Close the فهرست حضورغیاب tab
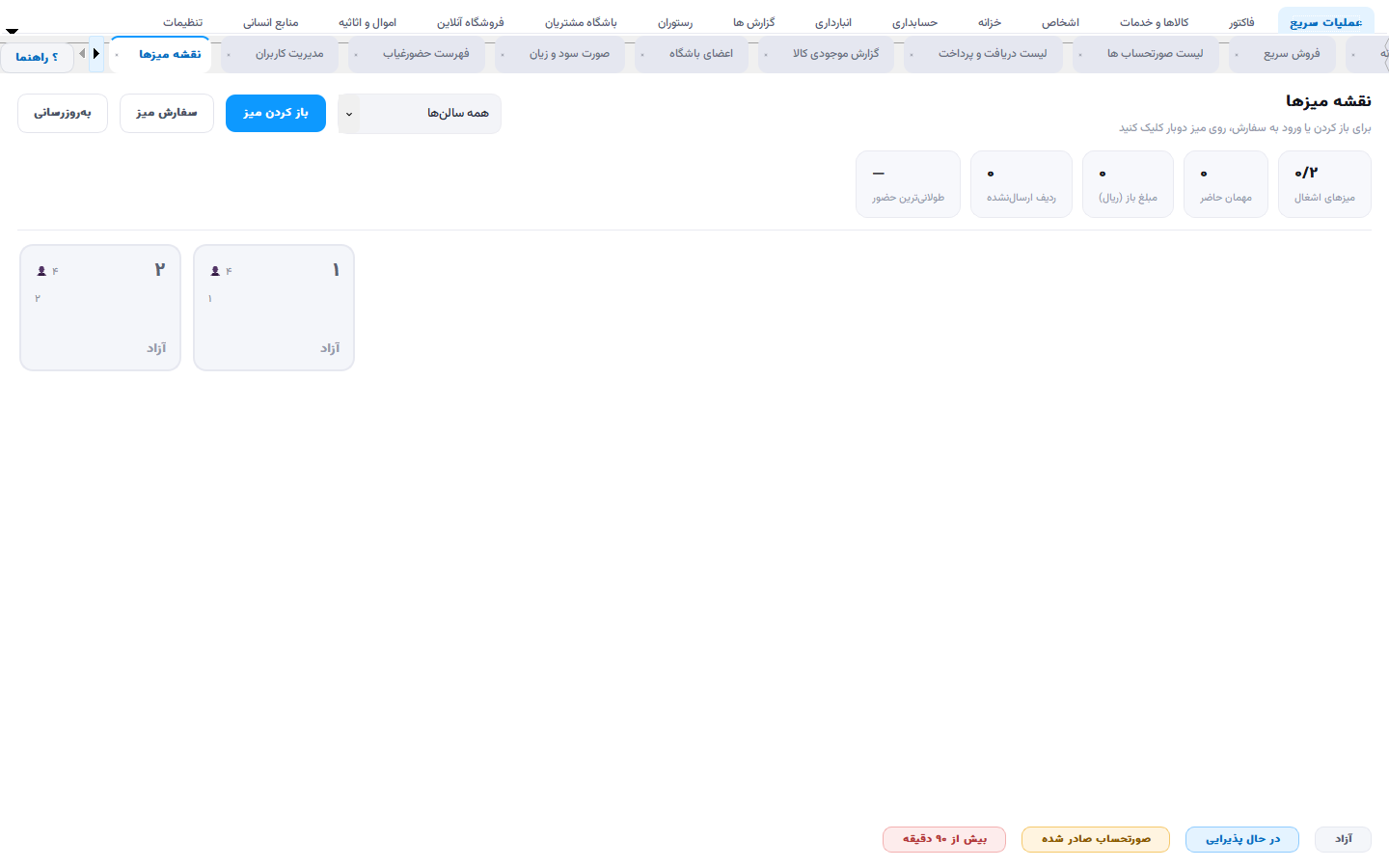Viewport: 1389px width, 868px height. pyautogui.click(x=355, y=55)
